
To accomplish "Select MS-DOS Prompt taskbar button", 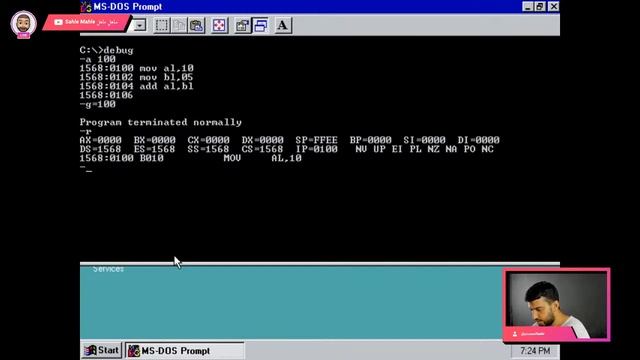I will click(x=184, y=351).
